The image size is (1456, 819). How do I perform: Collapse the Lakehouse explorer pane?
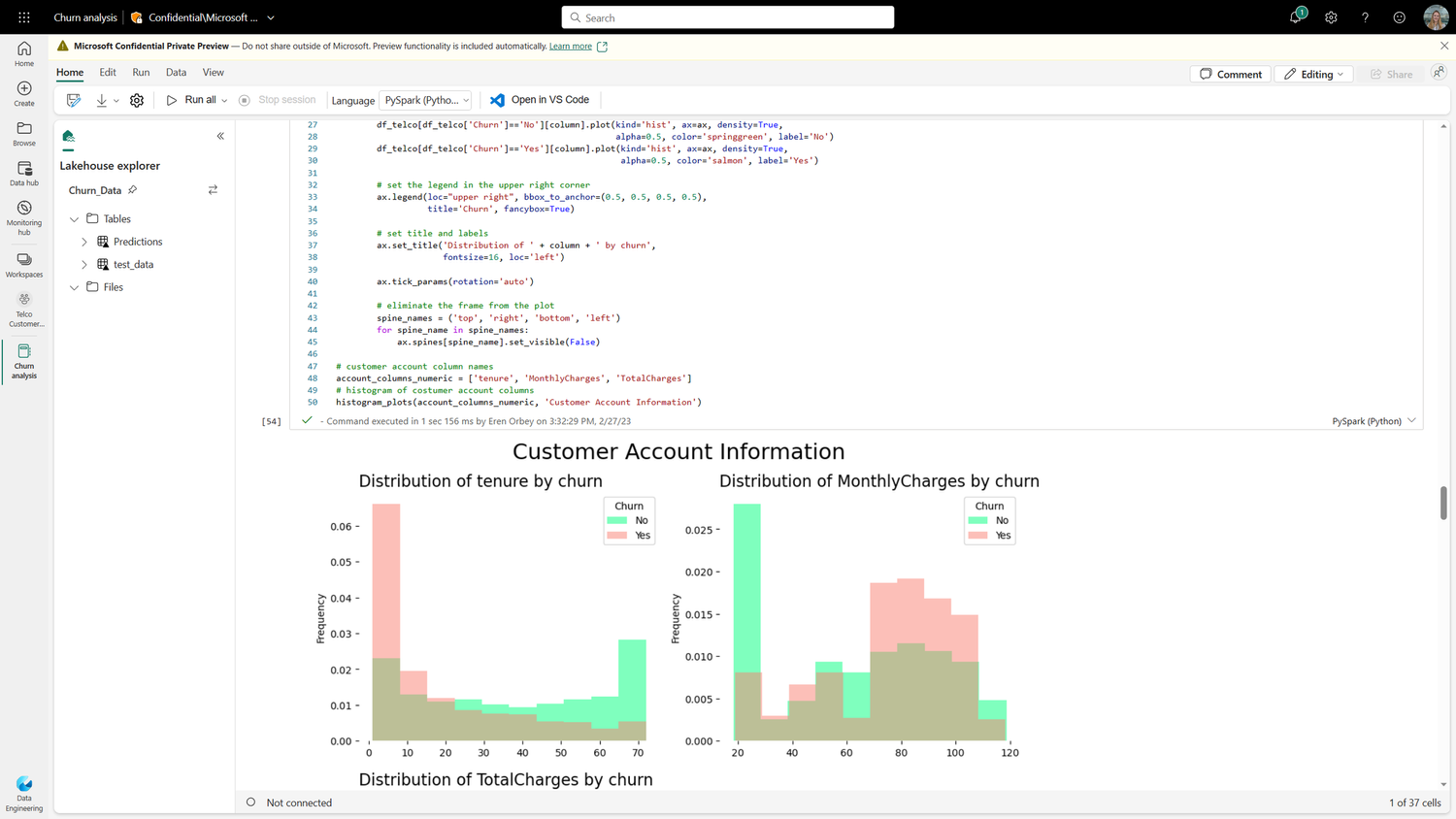coord(220,136)
